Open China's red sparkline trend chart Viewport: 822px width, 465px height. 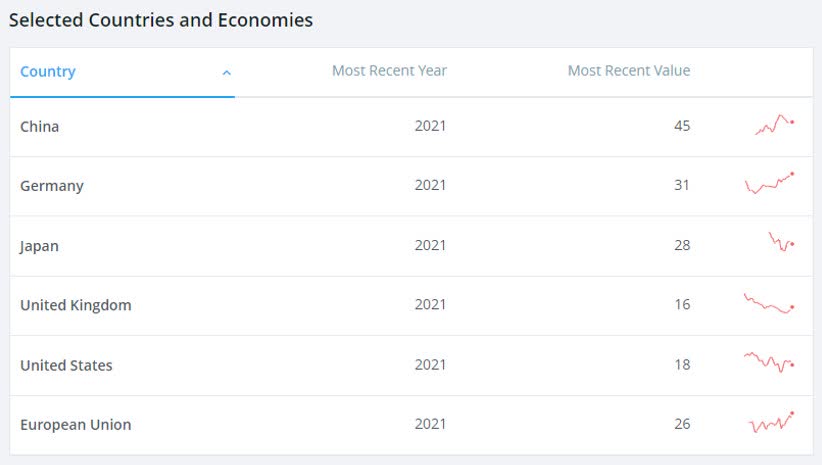[x=774, y=125]
